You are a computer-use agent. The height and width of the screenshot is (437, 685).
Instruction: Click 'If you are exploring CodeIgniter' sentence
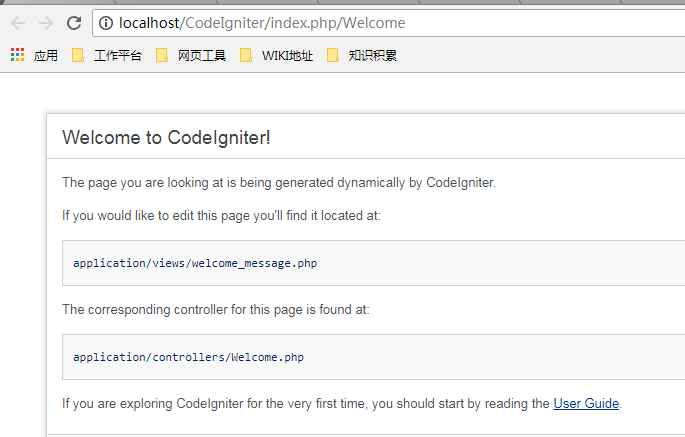pyautogui.click(x=342, y=403)
